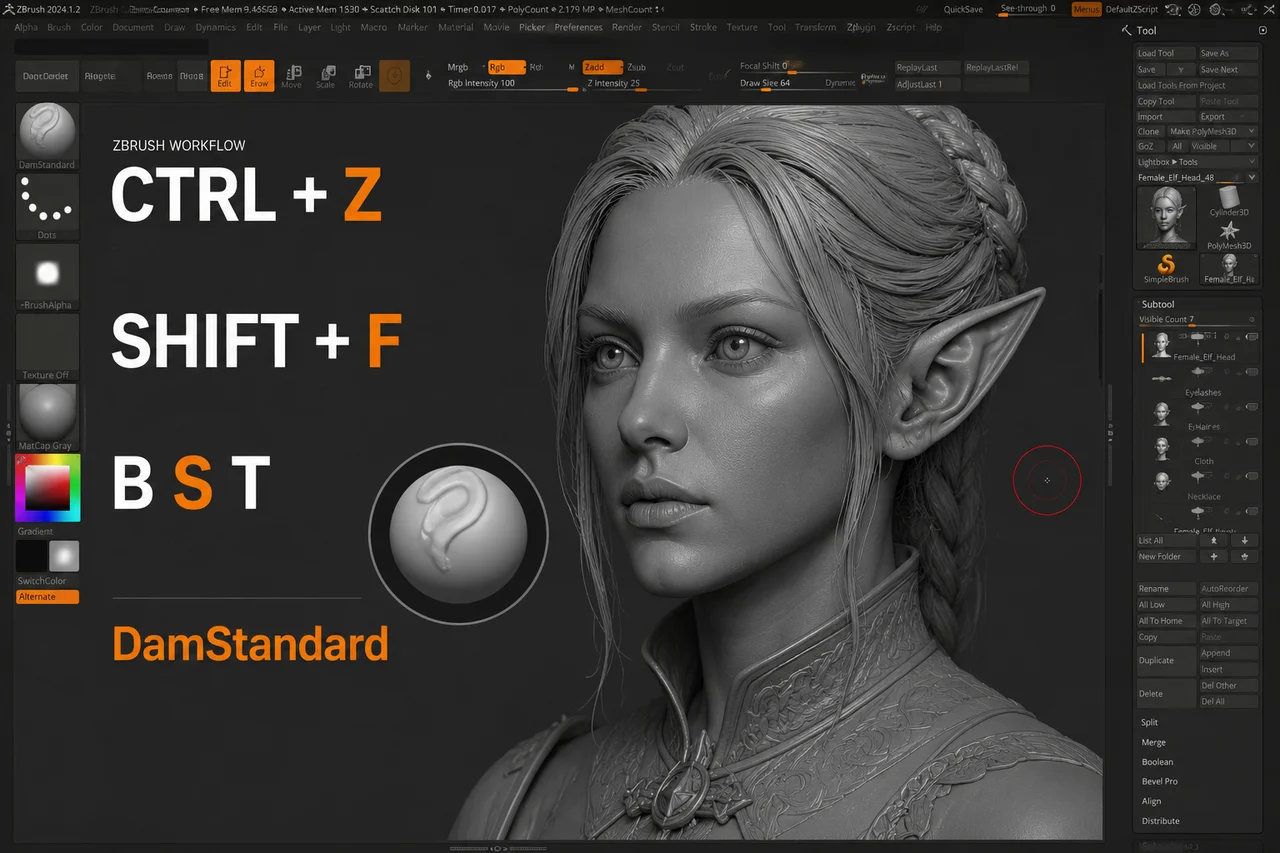The image size is (1280, 853).
Task: Select the Rotate transform tool
Action: coord(361,76)
